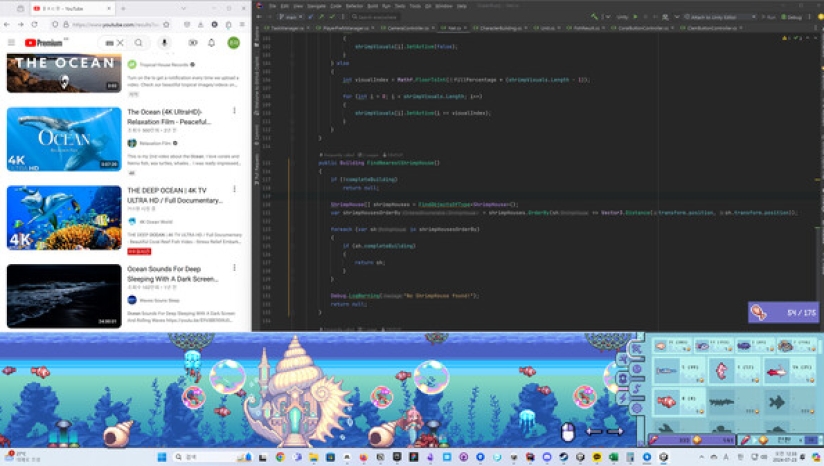
Task: Click the purple shrimp gold bar under shop
Action: point(691,439)
